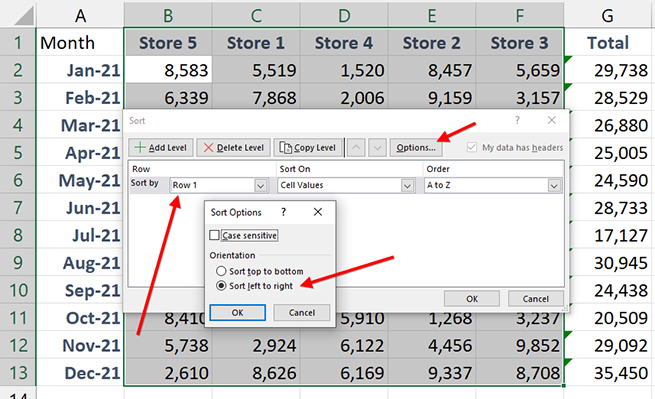Select Sort top to bottom radio button
This screenshot has width=655, height=399.
[x=221, y=271]
